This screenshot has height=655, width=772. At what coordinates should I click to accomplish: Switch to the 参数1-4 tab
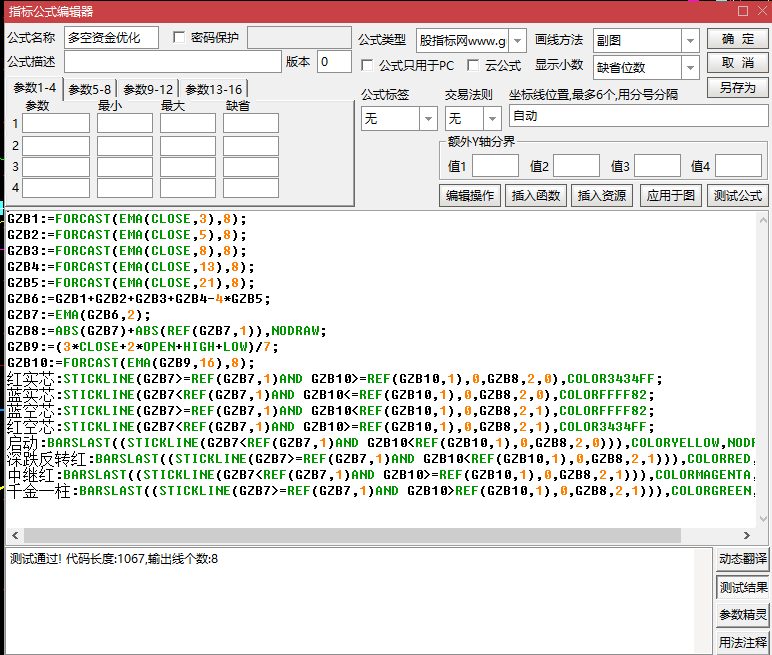(x=34, y=88)
